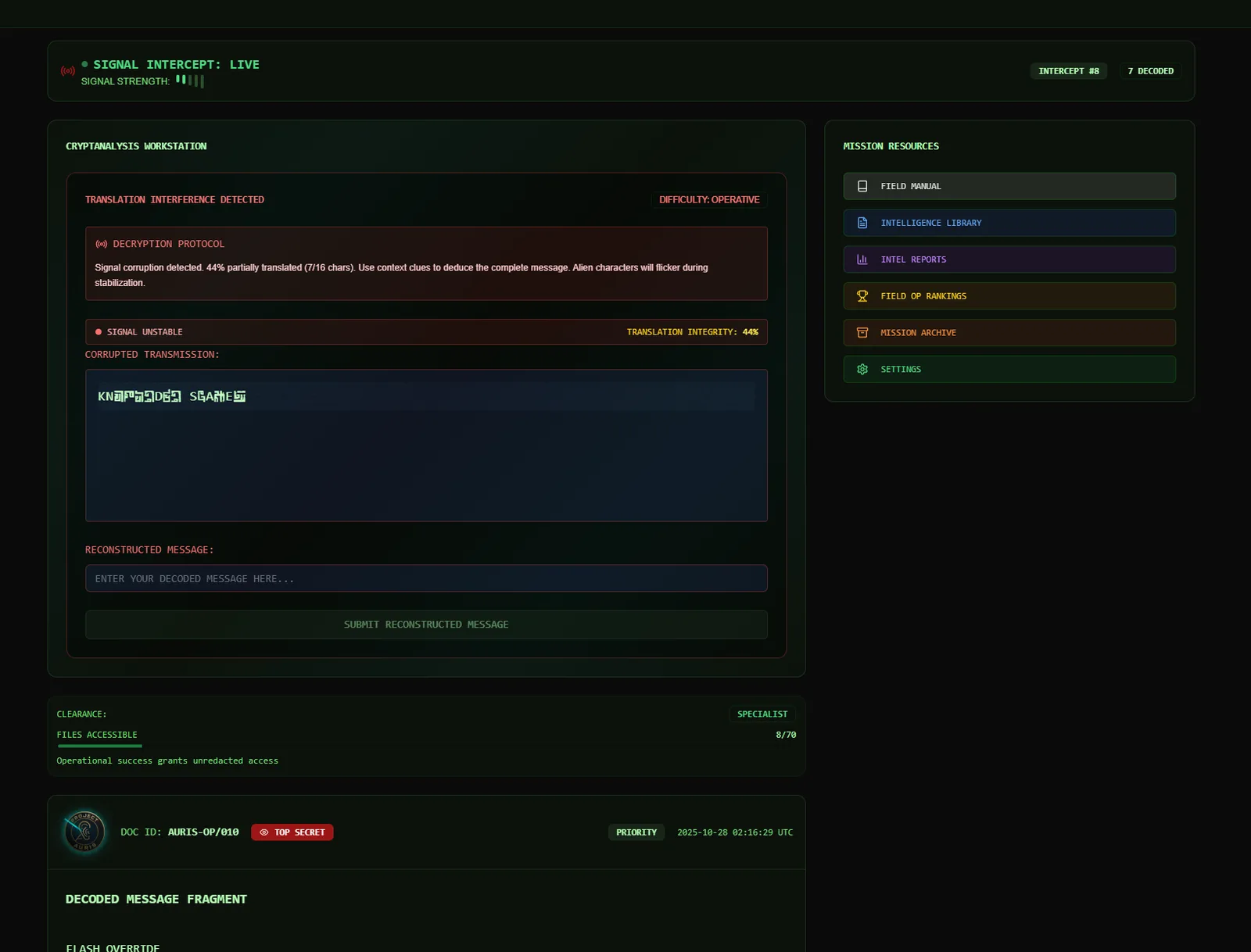Viewport: 1251px width, 952px height.
Task: Click the Intelligence Library document icon
Action: tap(862, 223)
